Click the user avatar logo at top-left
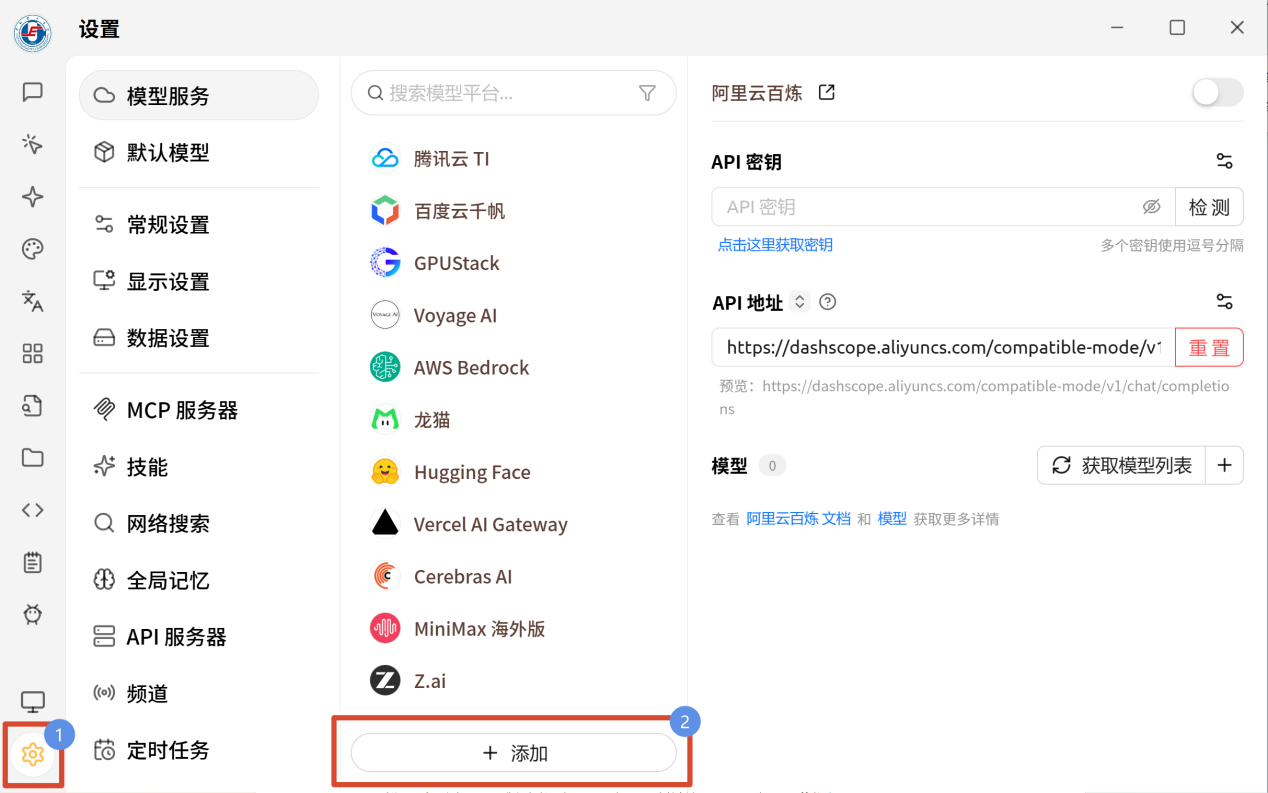The height and width of the screenshot is (793, 1268). pyautogui.click(x=33, y=33)
